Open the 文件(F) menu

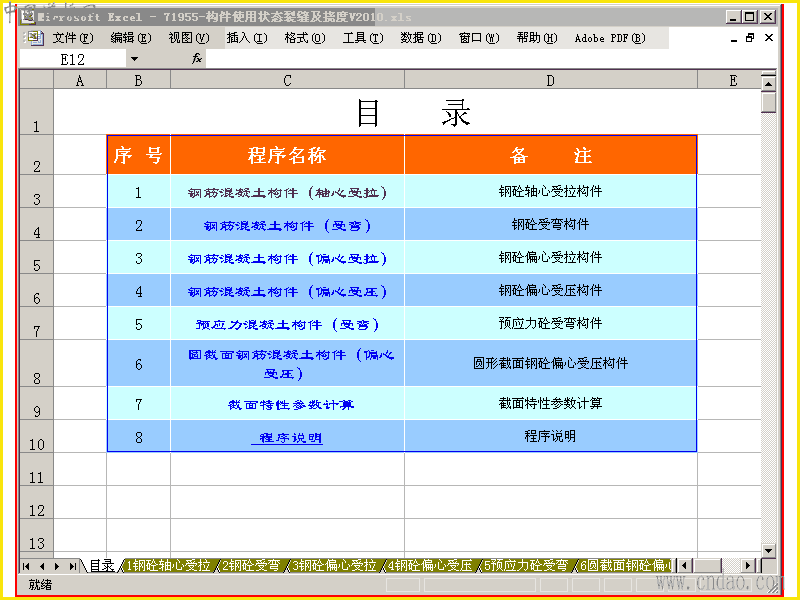(73, 38)
